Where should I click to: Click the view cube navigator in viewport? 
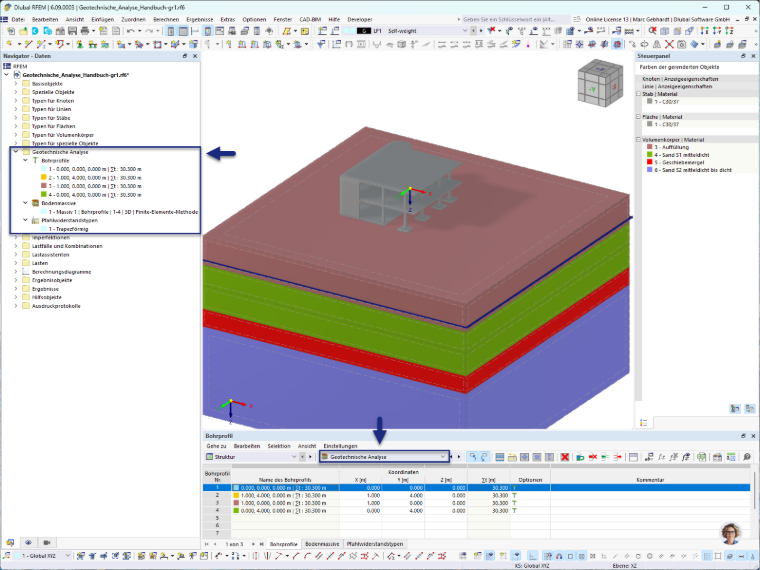coord(600,82)
